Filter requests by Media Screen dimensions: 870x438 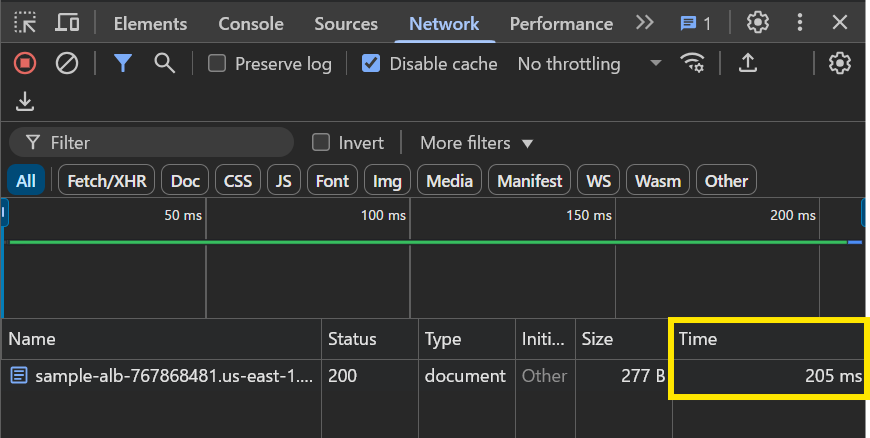point(449,180)
